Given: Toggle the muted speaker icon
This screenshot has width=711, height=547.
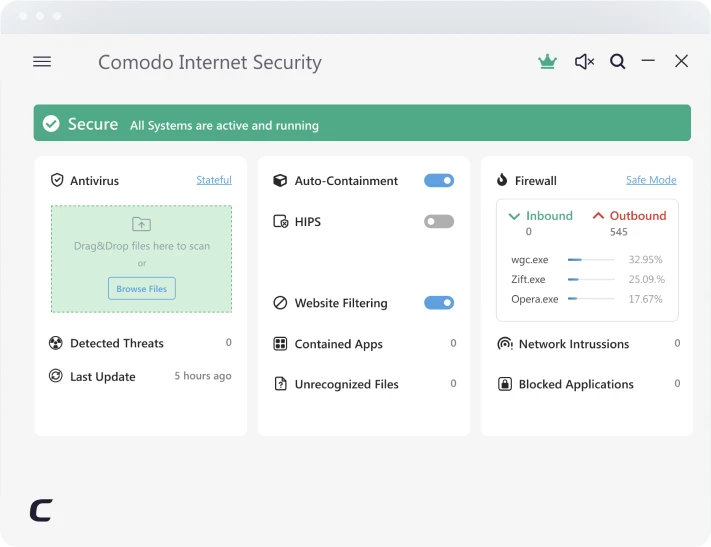Looking at the screenshot, I should coord(584,61).
